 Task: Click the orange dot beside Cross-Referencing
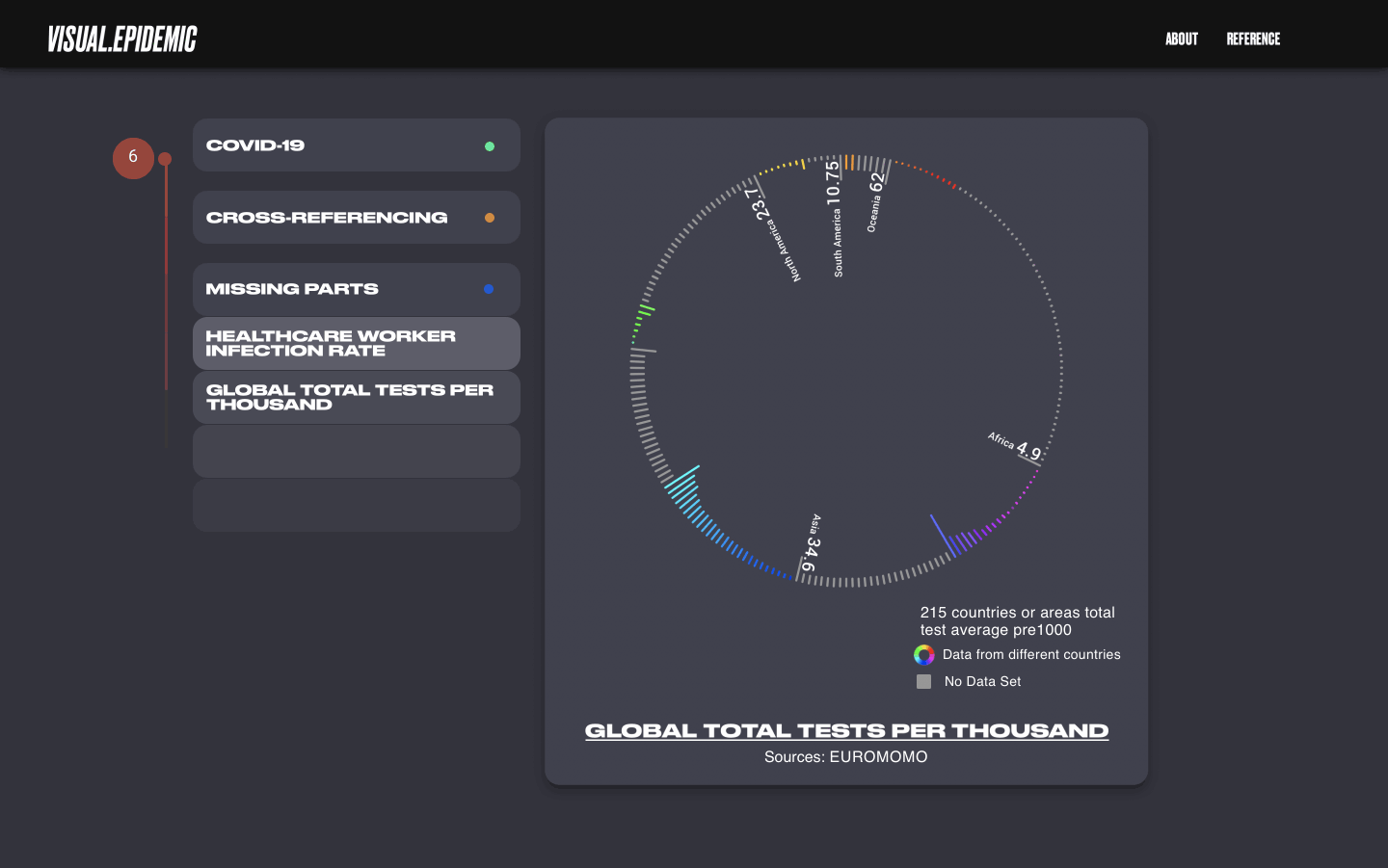coord(490,218)
